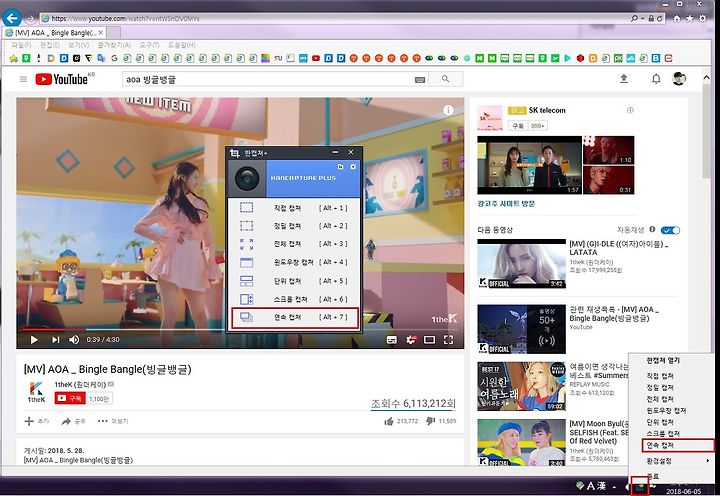Screen dimensions: 720x496
Task: Mute the video volume speaker icon
Action: 73,340
